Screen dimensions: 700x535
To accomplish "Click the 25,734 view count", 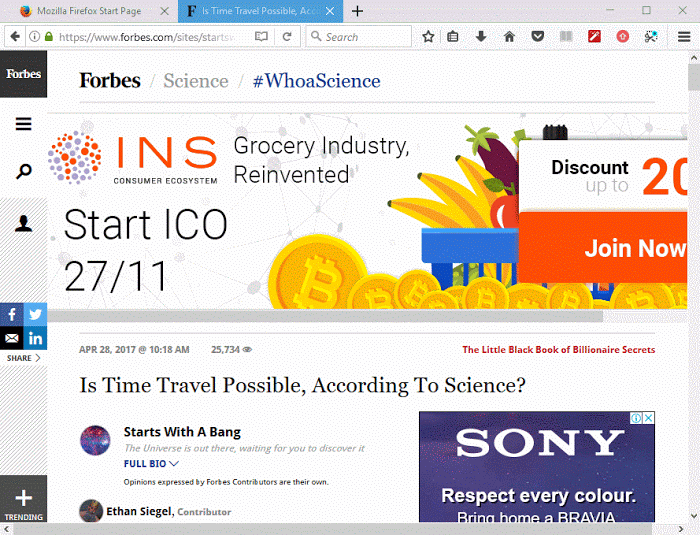I will click(x=231, y=350).
